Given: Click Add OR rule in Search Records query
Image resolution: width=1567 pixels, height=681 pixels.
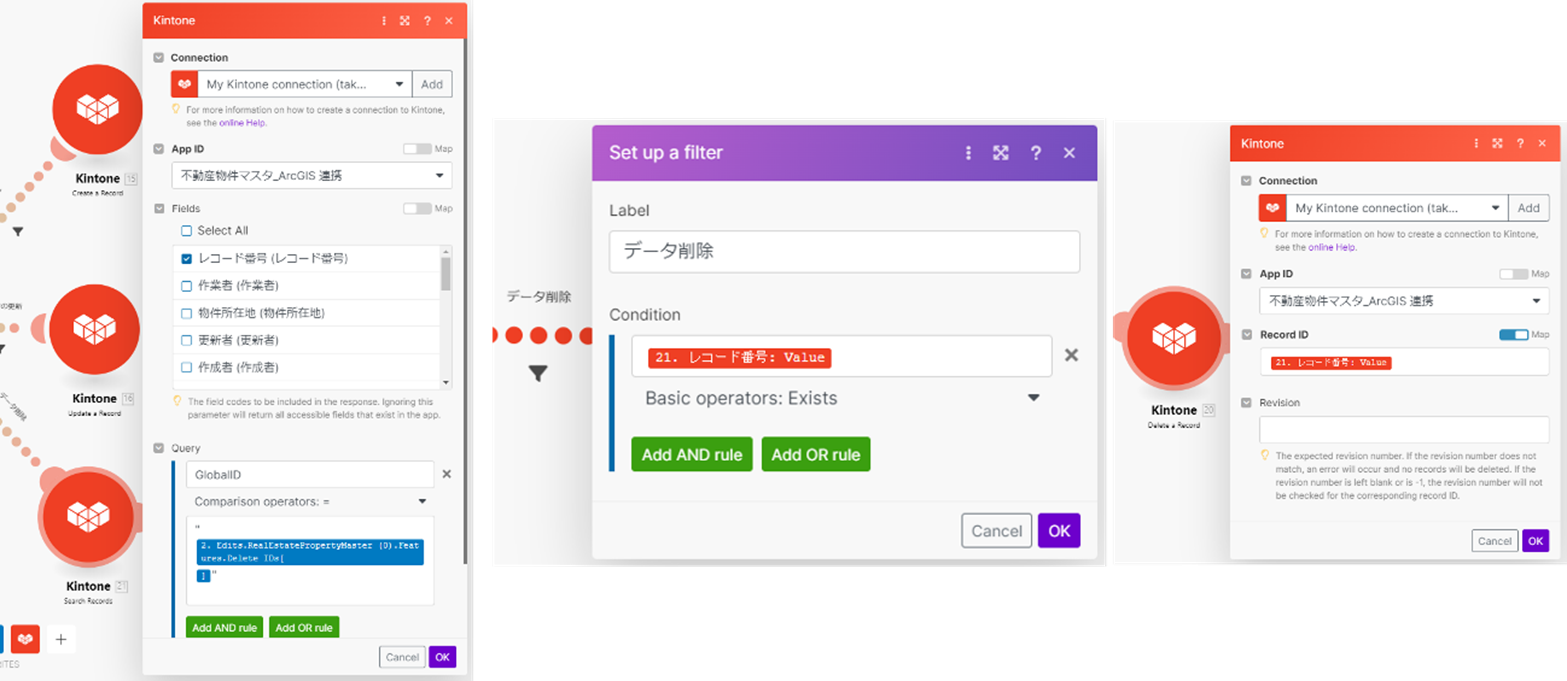Looking at the screenshot, I should pos(304,628).
